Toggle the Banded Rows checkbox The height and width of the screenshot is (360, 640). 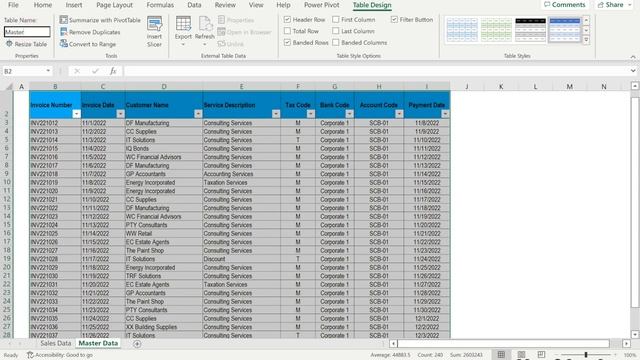[287, 42]
